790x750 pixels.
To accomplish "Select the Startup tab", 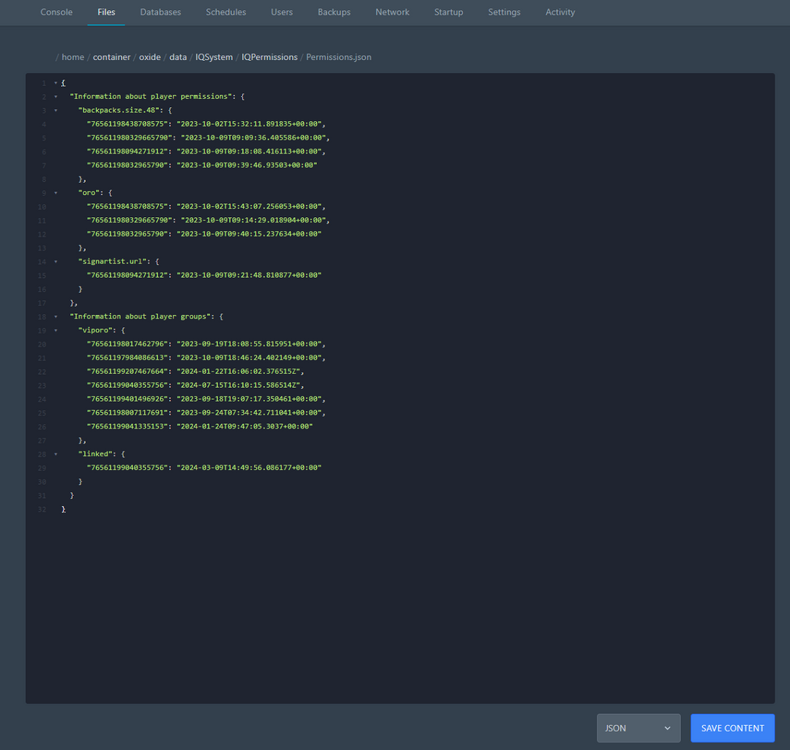I will (448, 12).
